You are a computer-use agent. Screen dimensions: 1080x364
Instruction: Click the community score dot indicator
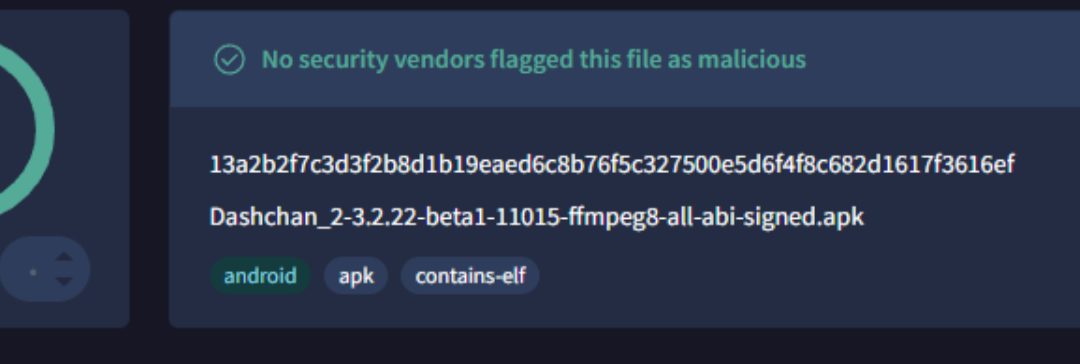pyautogui.click(x=32, y=272)
